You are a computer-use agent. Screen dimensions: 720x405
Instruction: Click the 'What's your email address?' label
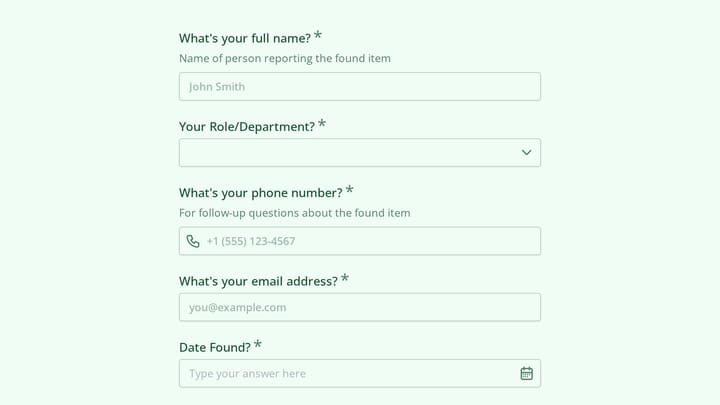click(x=259, y=281)
